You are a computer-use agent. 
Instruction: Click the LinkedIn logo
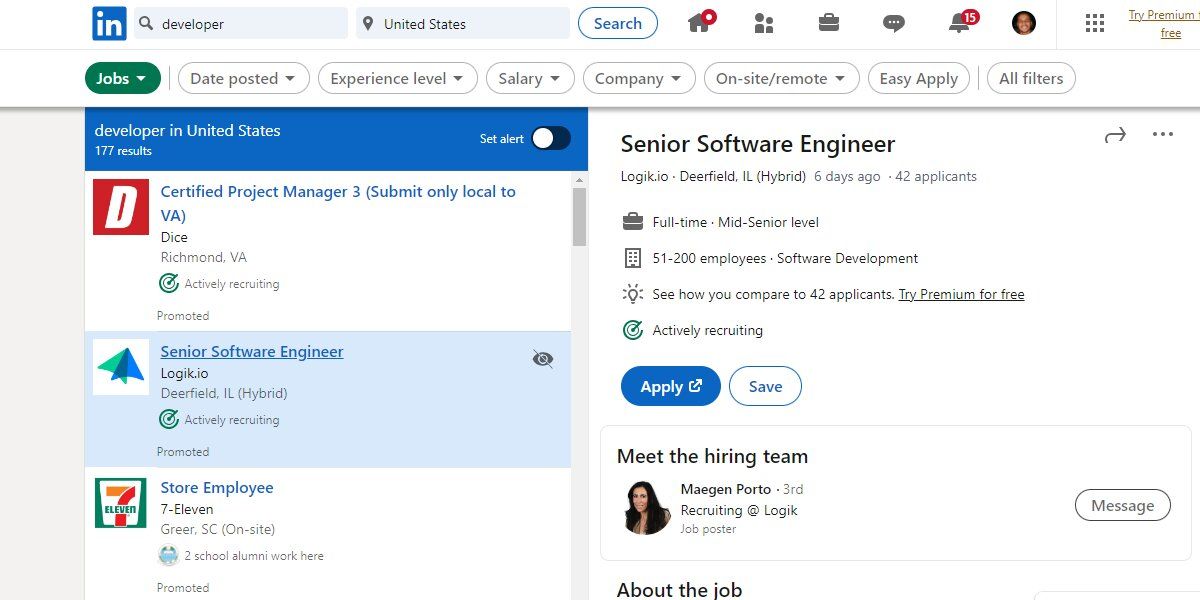pos(109,23)
